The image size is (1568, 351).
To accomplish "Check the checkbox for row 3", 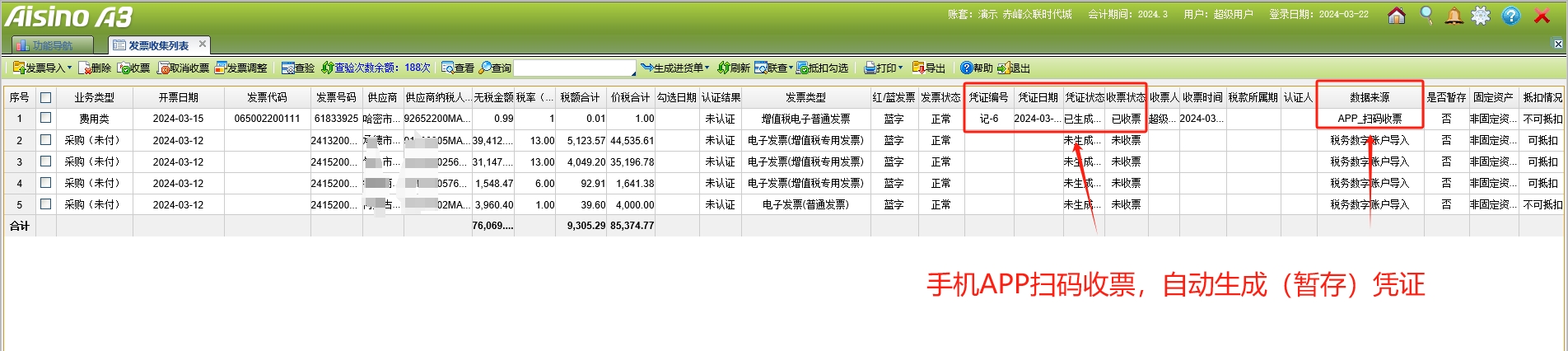I will (45, 161).
